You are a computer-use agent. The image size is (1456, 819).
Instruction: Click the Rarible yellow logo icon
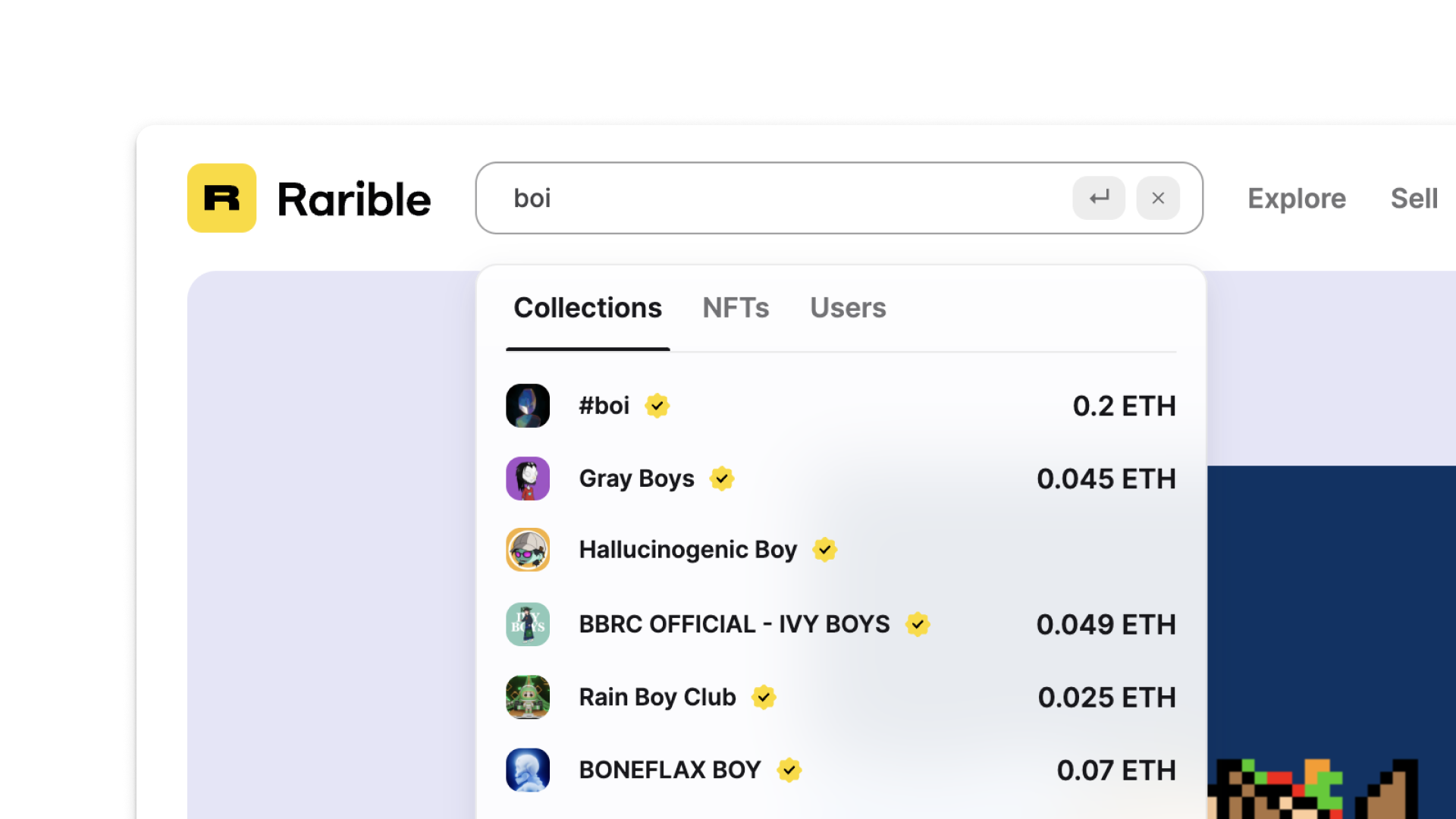[221, 198]
